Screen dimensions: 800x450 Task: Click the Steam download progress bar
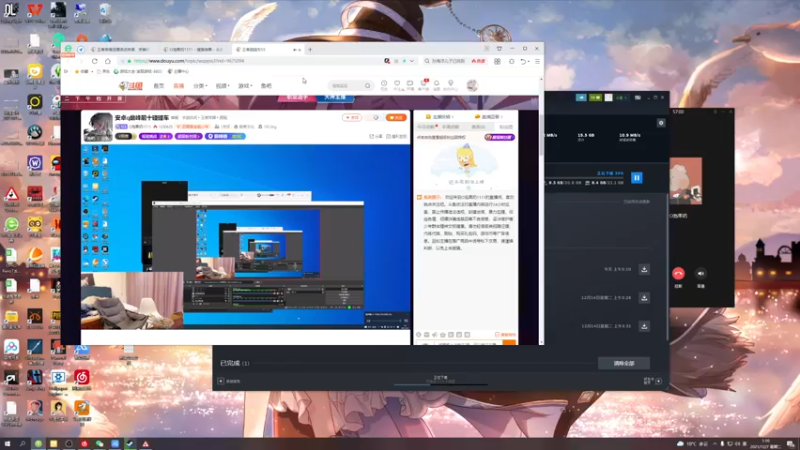pos(440,384)
